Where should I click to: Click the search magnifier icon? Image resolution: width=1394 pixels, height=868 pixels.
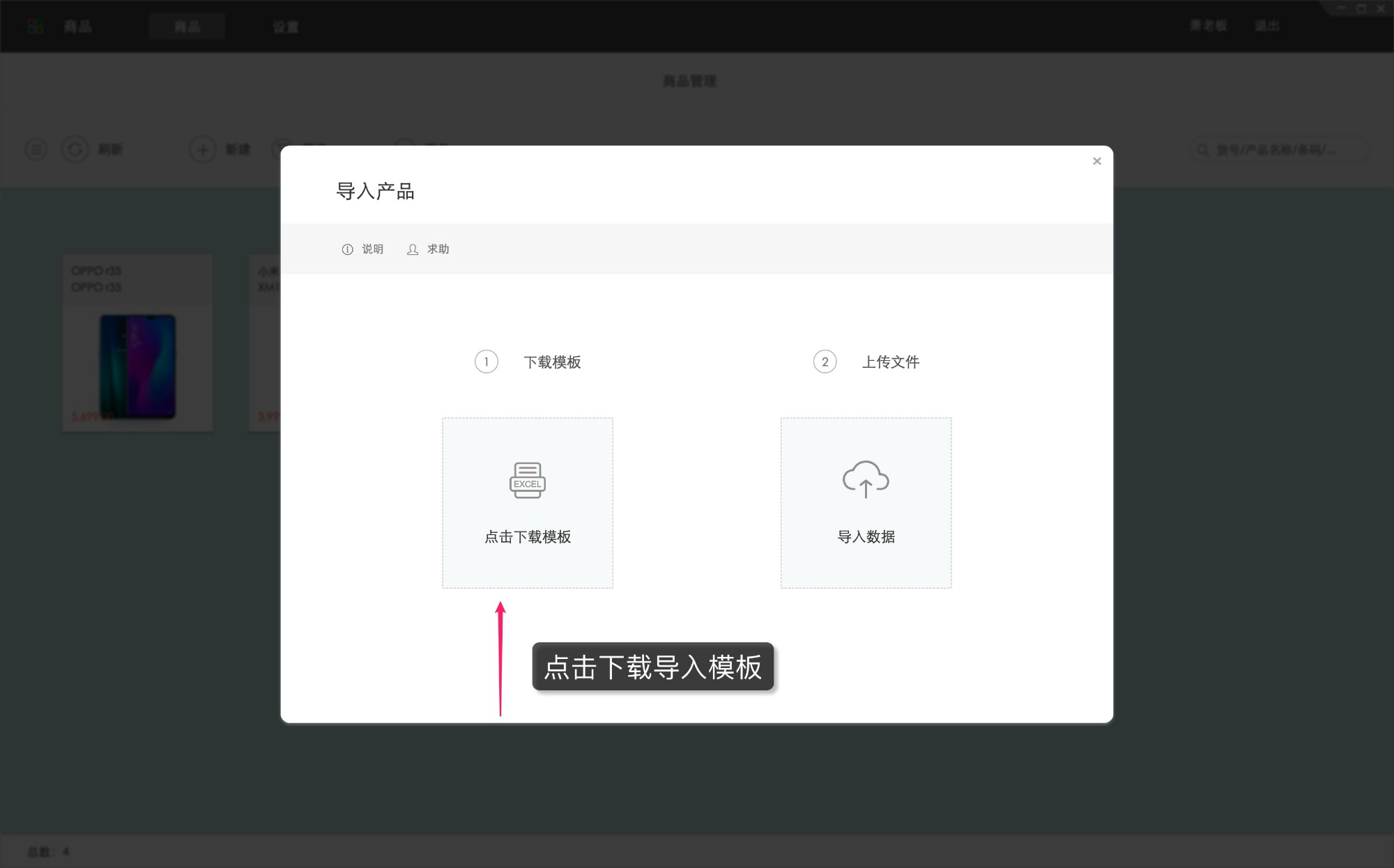click(1203, 149)
